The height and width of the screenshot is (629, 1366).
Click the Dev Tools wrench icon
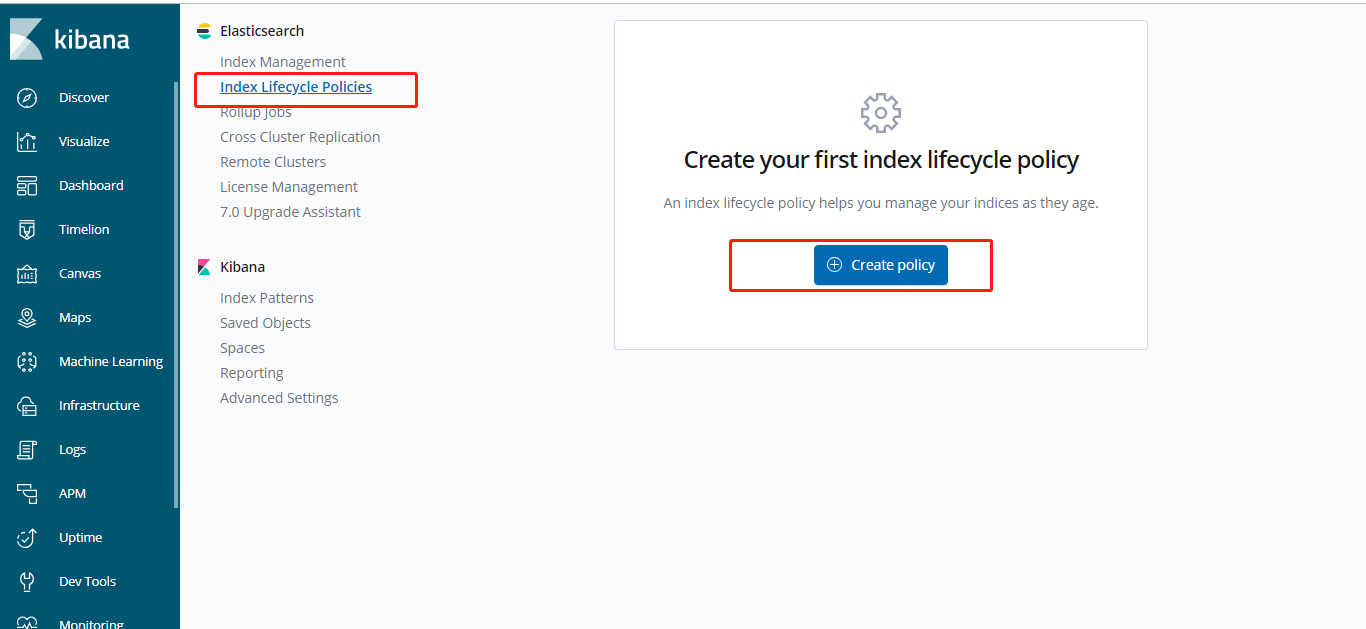coord(27,582)
